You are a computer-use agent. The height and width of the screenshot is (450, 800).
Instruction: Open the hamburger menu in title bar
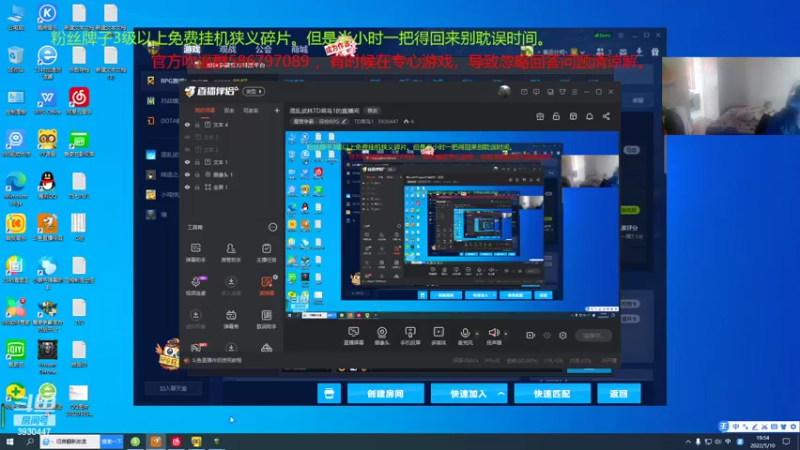click(574, 92)
